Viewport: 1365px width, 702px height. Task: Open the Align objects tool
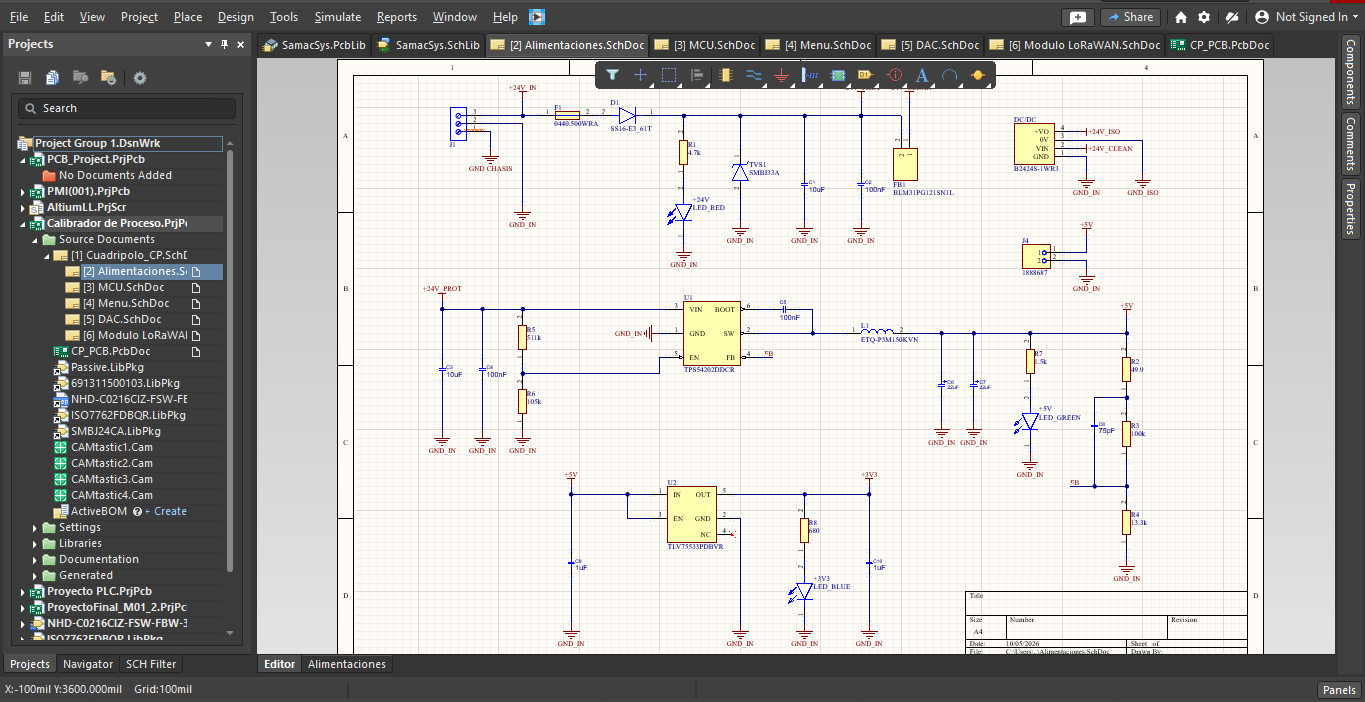[697, 75]
